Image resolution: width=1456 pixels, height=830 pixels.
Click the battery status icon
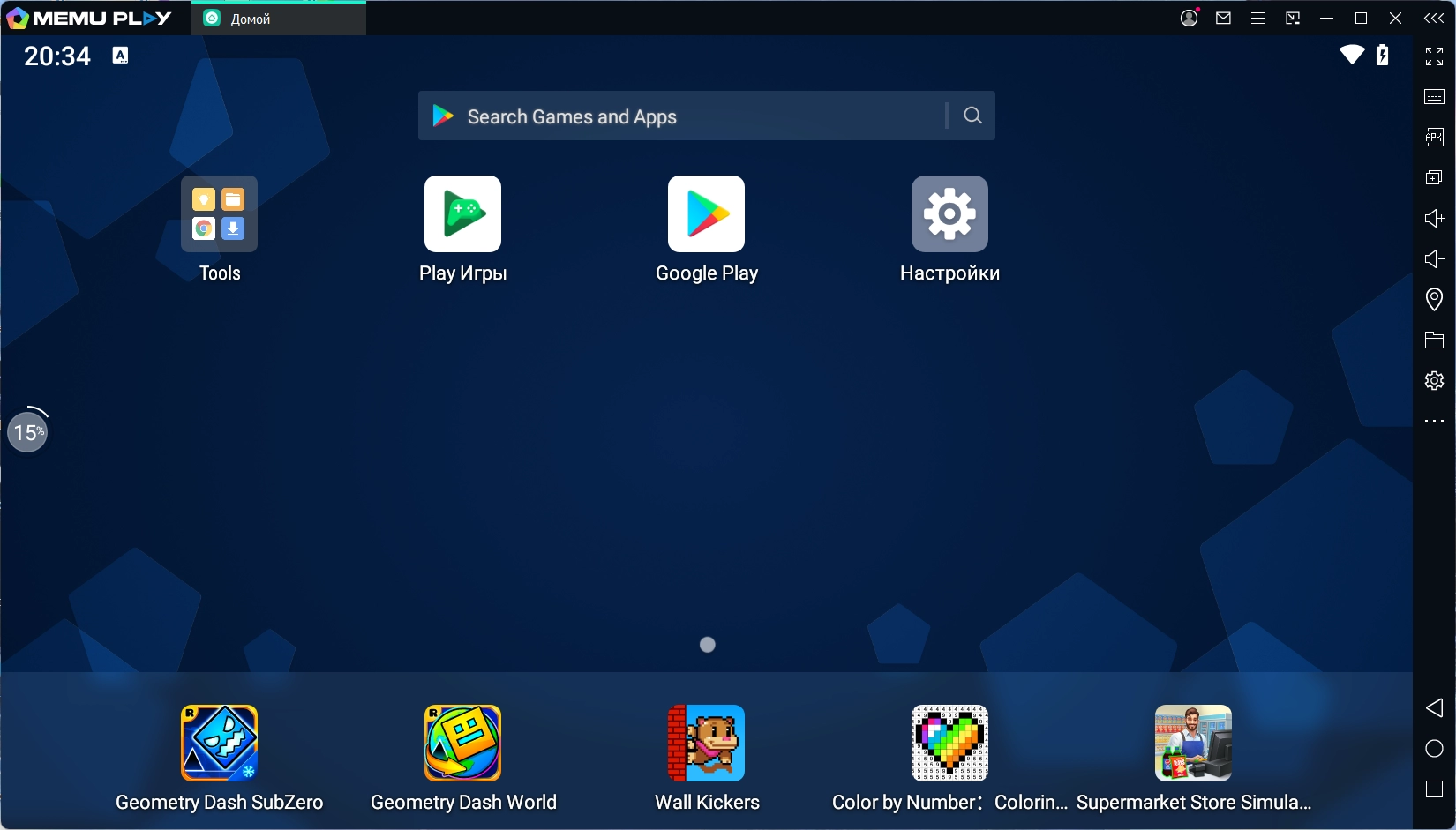(1383, 55)
